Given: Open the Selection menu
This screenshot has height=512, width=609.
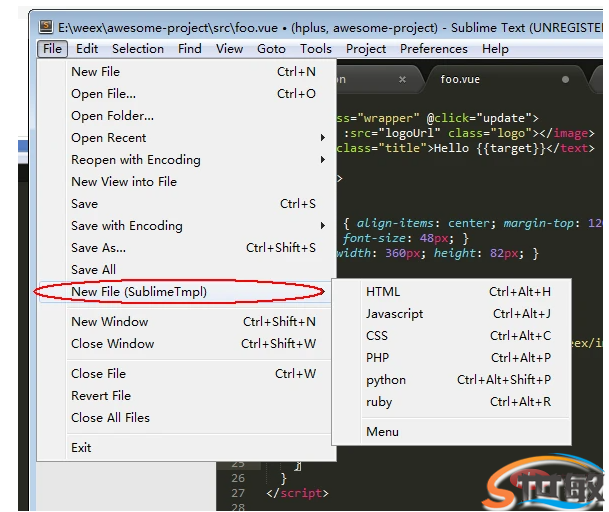Looking at the screenshot, I should [138, 49].
